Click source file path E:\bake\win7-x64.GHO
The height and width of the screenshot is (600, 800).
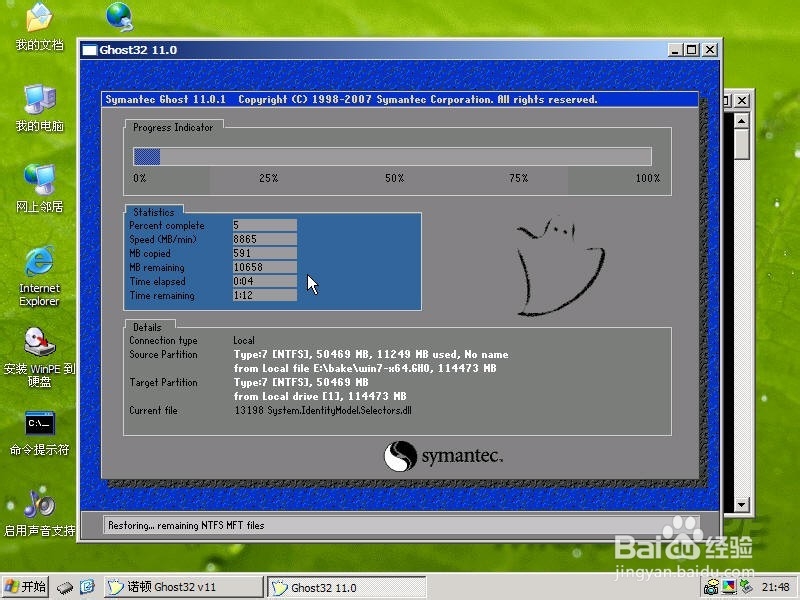(371, 368)
